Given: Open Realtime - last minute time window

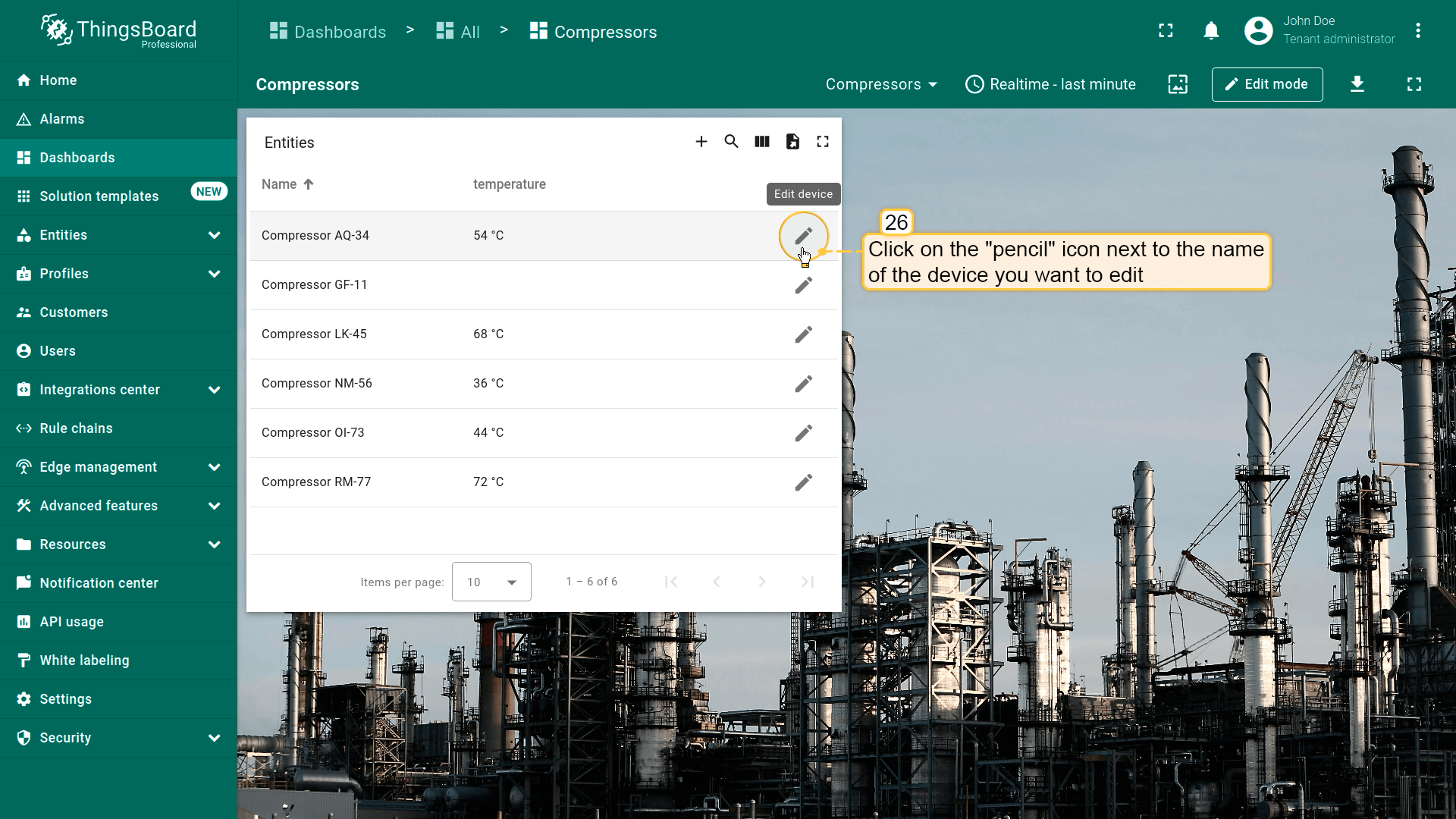Looking at the screenshot, I should tap(1050, 84).
